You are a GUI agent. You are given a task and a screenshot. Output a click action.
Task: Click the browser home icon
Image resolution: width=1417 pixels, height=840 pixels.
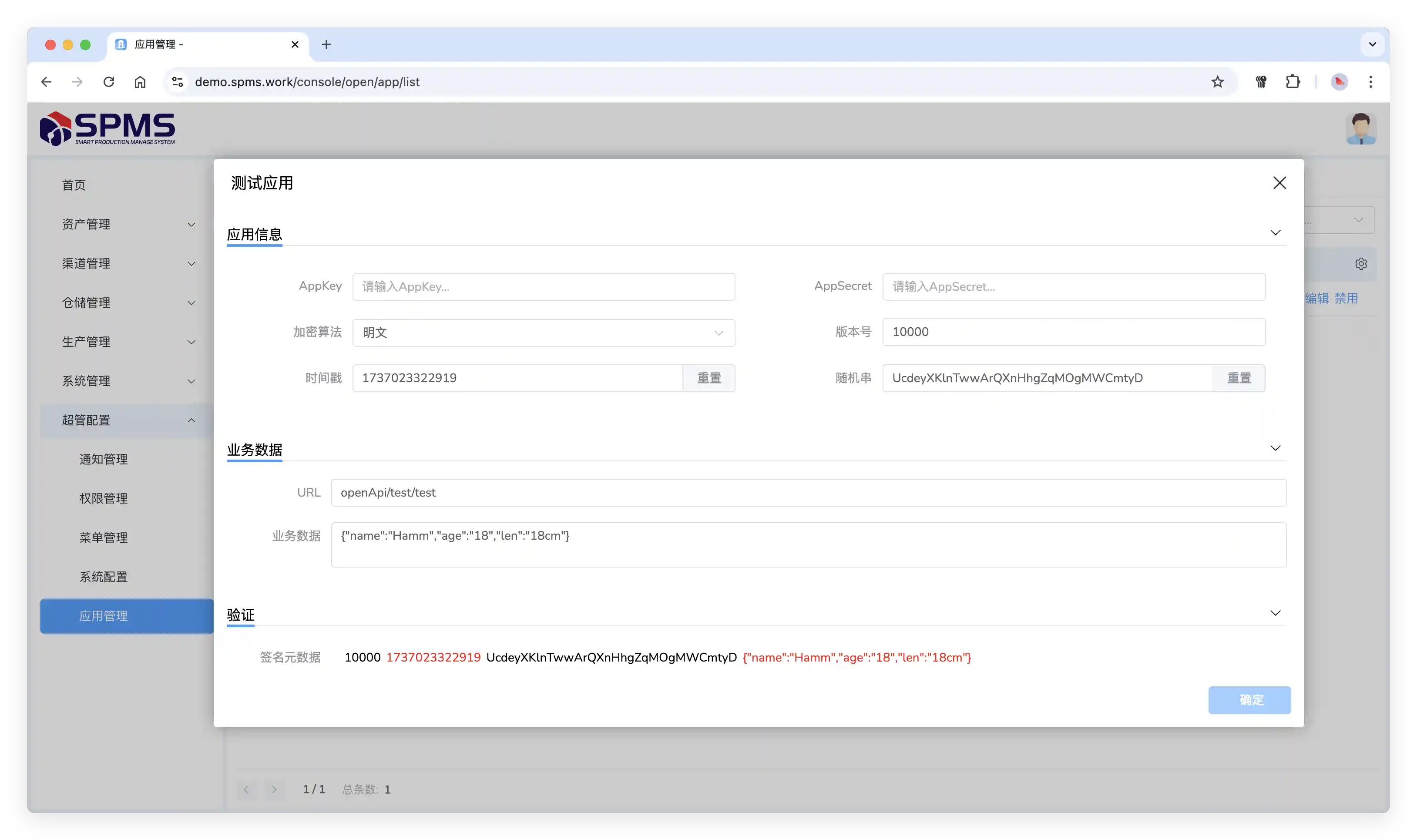coord(140,81)
